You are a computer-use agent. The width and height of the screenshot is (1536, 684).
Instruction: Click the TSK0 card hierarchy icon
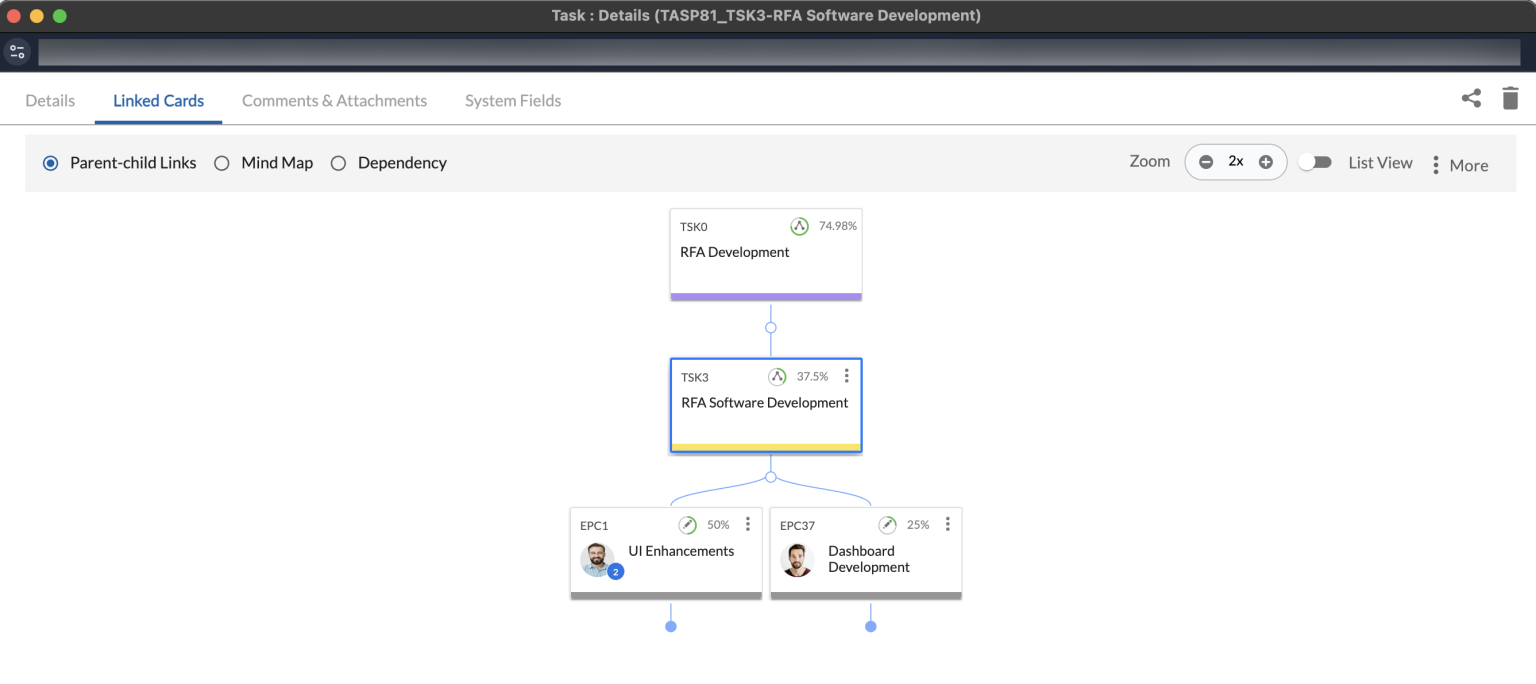tap(799, 226)
